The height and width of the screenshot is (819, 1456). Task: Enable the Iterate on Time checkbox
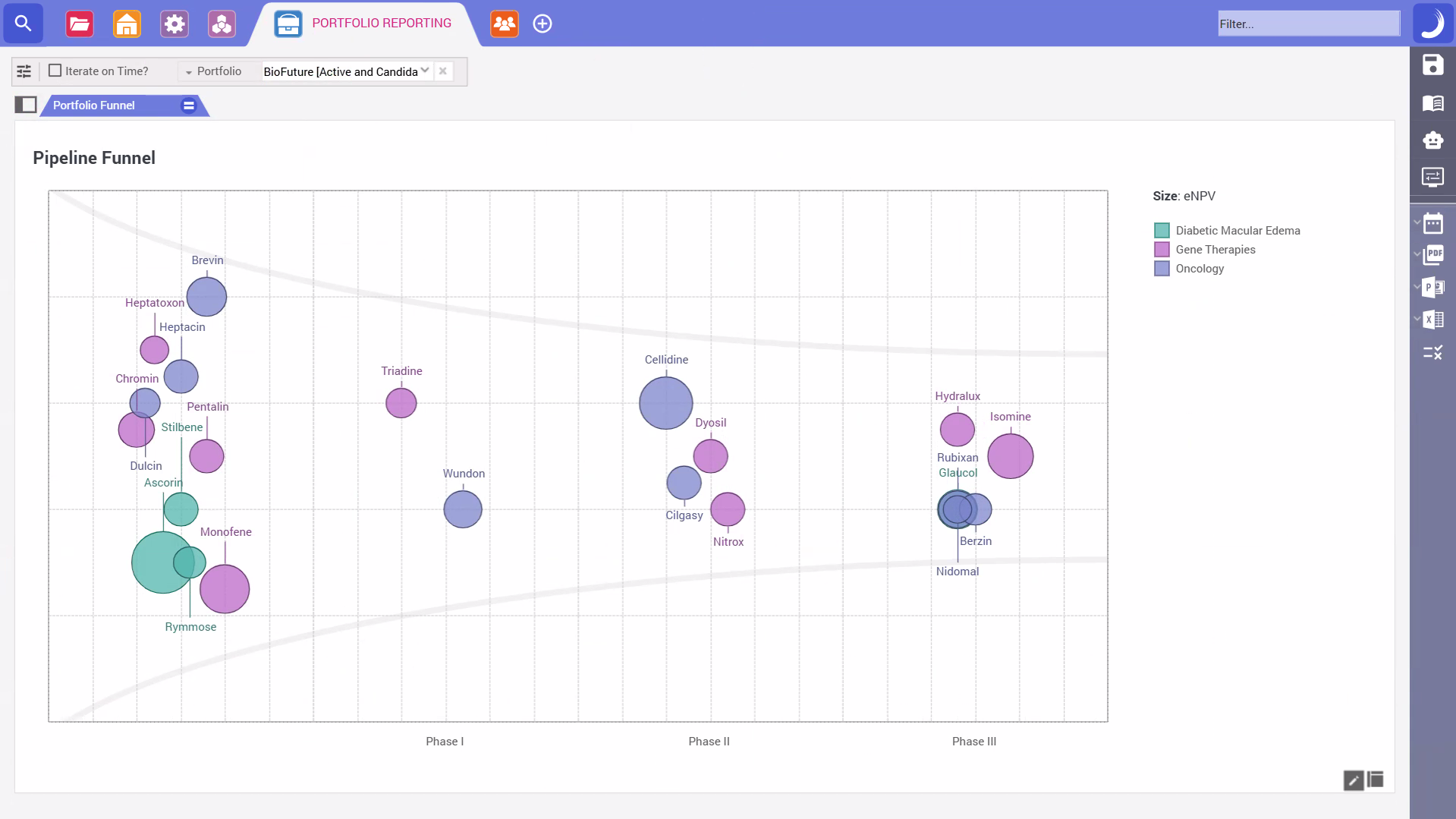tap(55, 70)
